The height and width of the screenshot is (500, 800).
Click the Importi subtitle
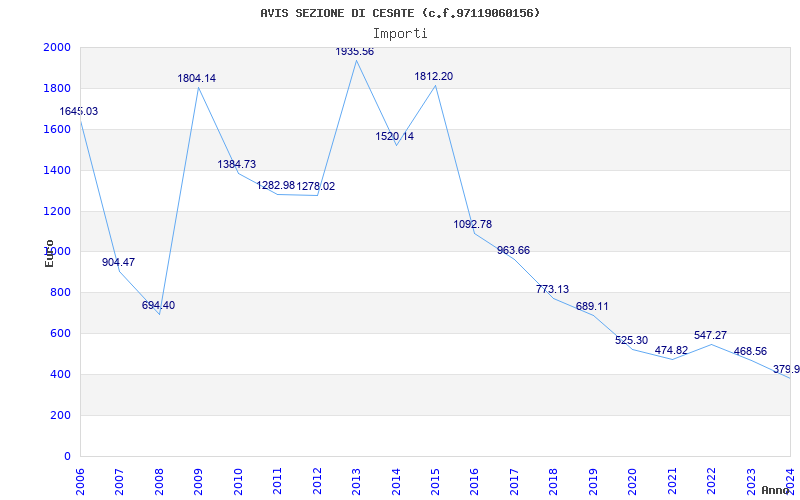click(400, 34)
